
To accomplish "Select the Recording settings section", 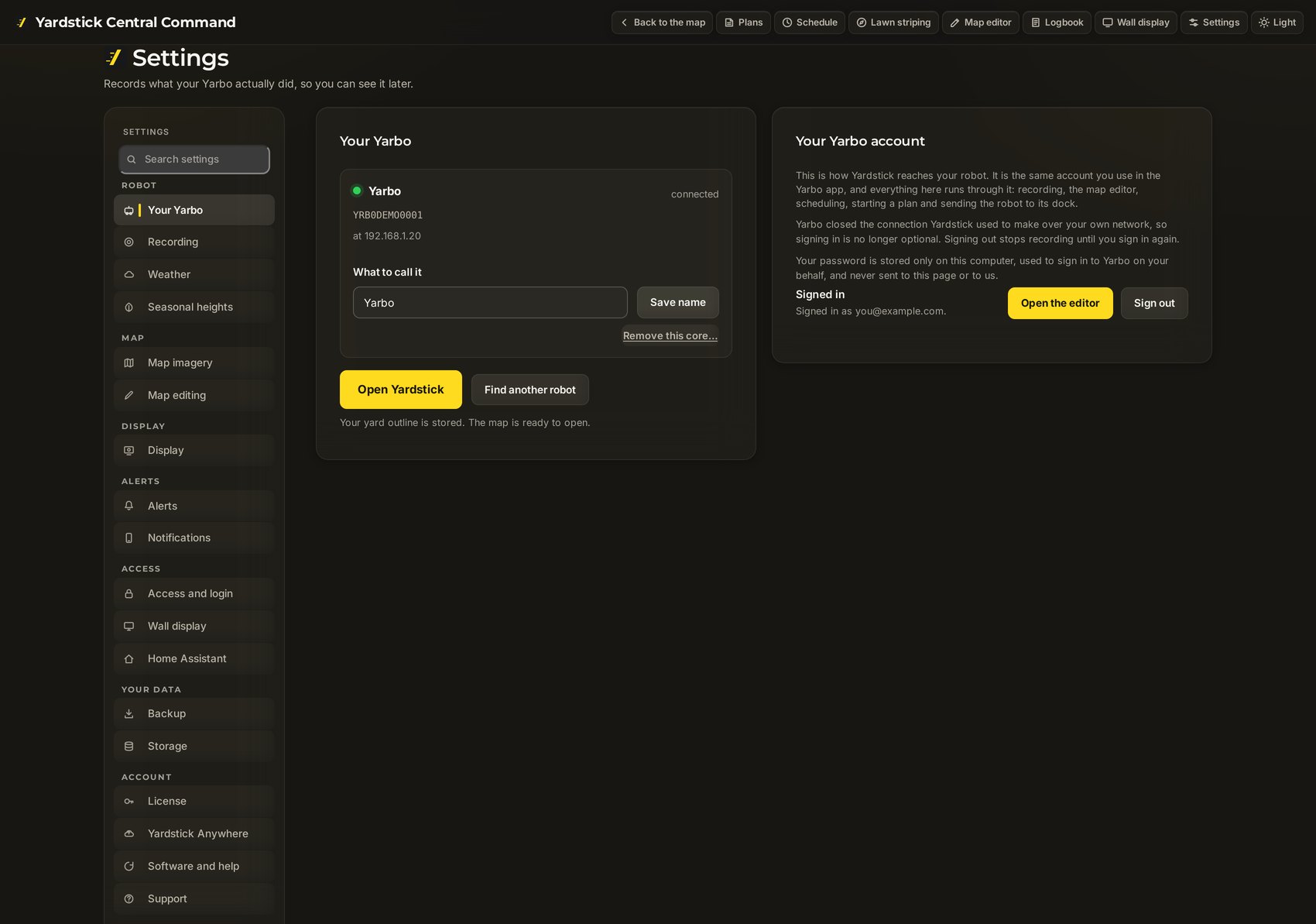I will click(194, 242).
